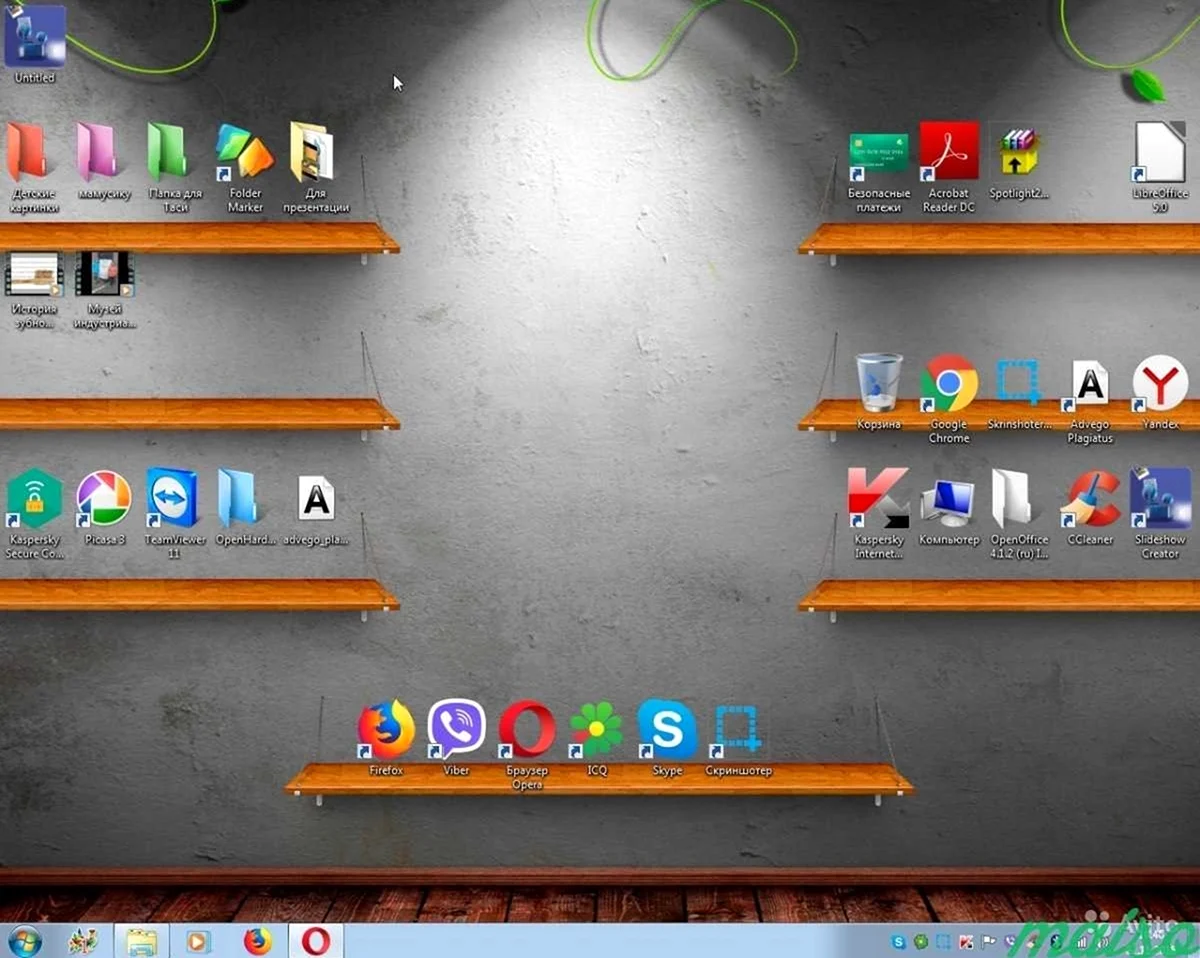The height and width of the screenshot is (958, 1200).
Task: Click the Folder Marker icon
Action: pos(245,152)
